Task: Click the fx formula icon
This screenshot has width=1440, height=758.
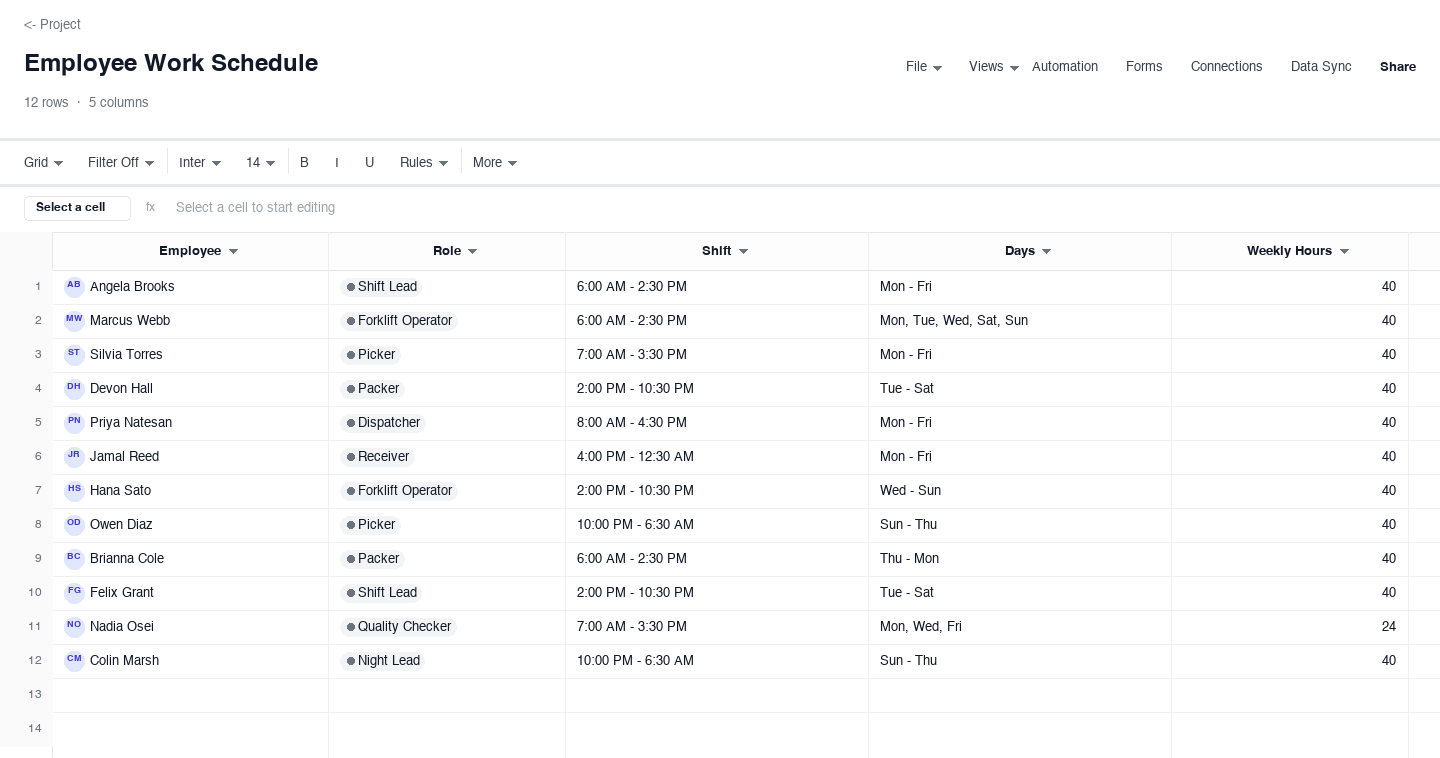Action: [x=150, y=207]
